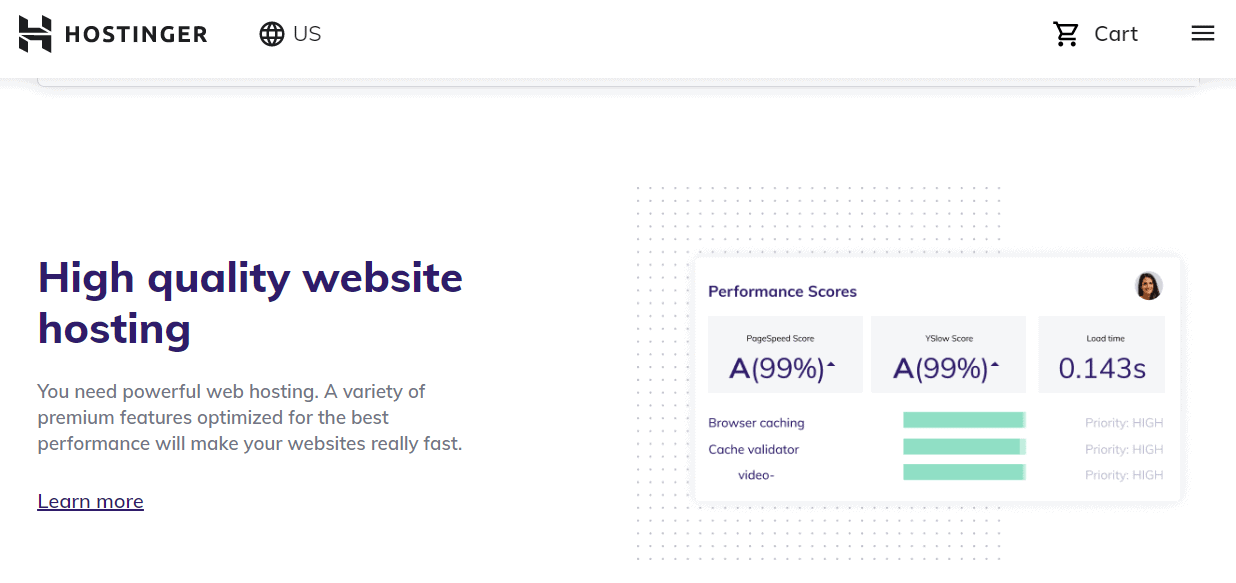The width and height of the screenshot is (1236, 583).
Task: Select the YSlow Score tile
Action: [x=948, y=354]
